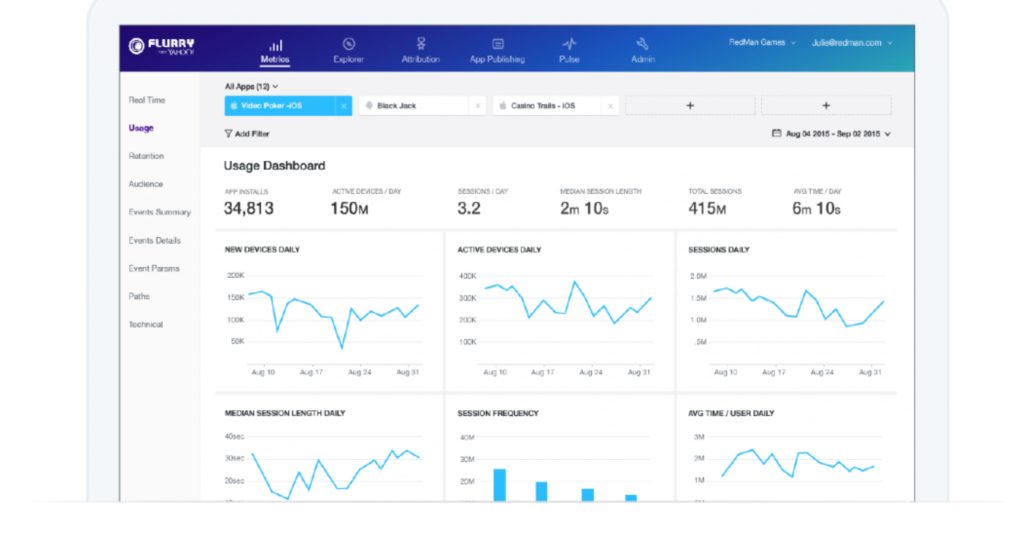This screenshot has height=538, width=1024.
Task: Click the Flurry logo
Action: [x=162, y=46]
